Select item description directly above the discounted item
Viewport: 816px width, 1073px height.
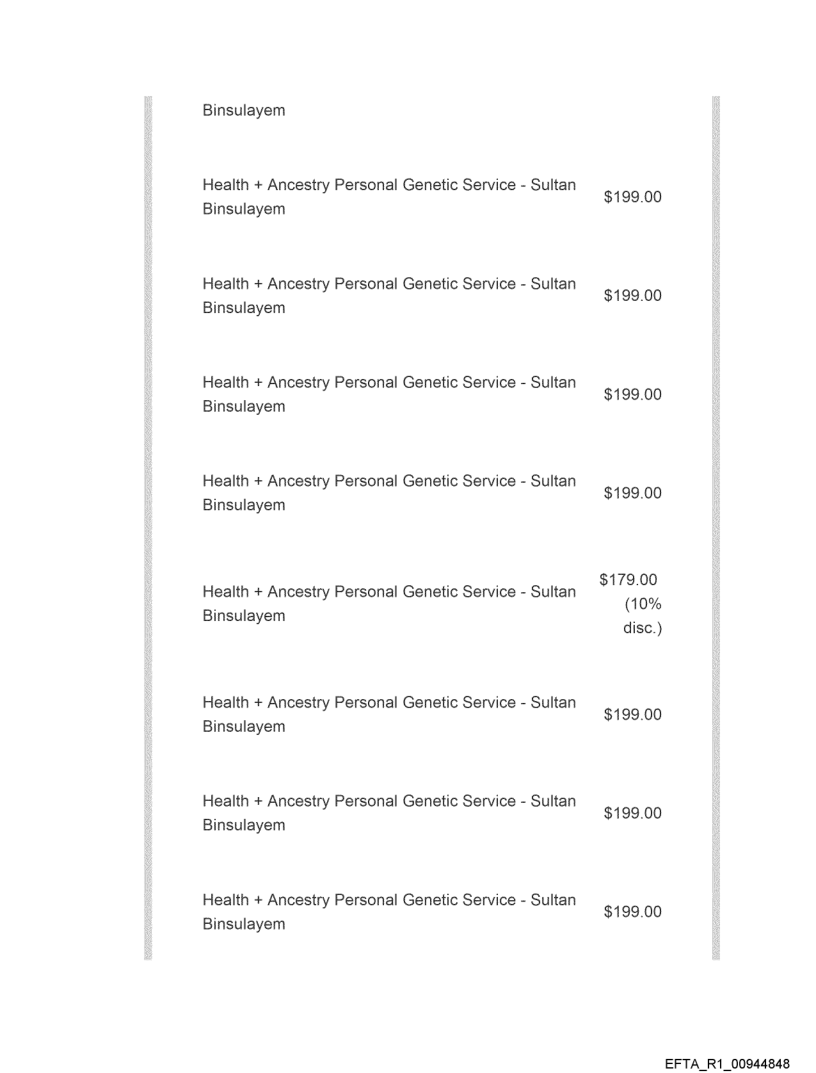pos(388,493)
